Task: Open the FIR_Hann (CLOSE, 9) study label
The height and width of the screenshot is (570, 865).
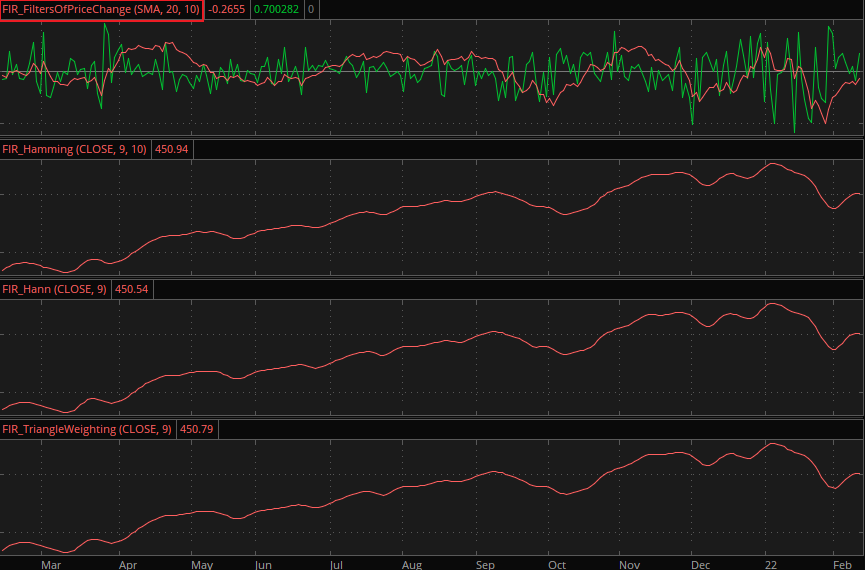Action: pyautogui.click(x=54, y=289)
